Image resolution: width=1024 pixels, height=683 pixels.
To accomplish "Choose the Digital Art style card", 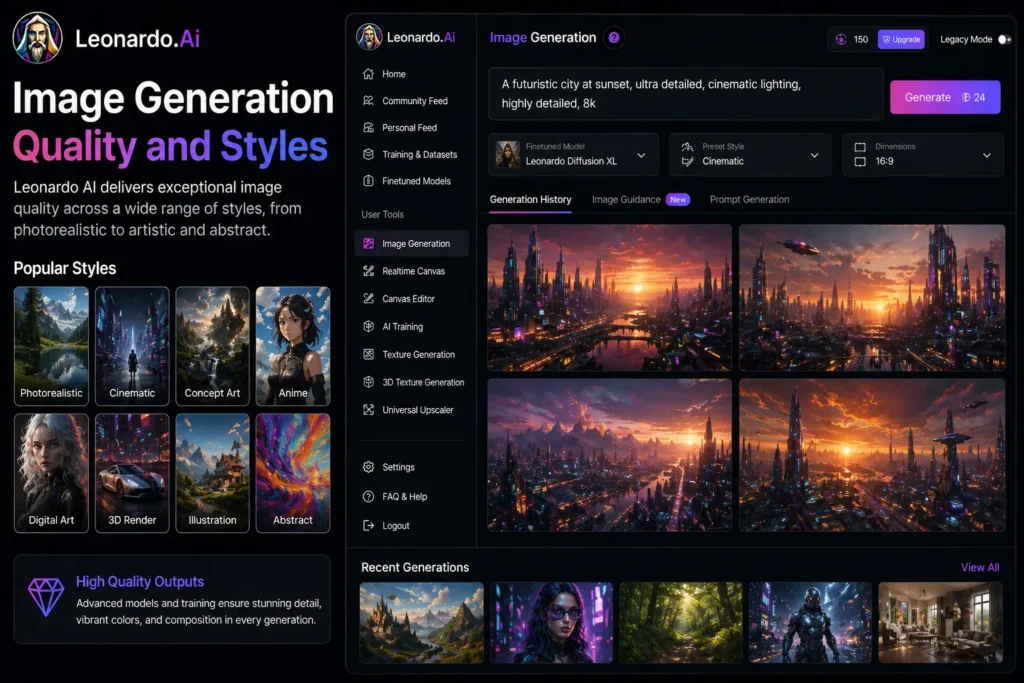I will point(51,473).
